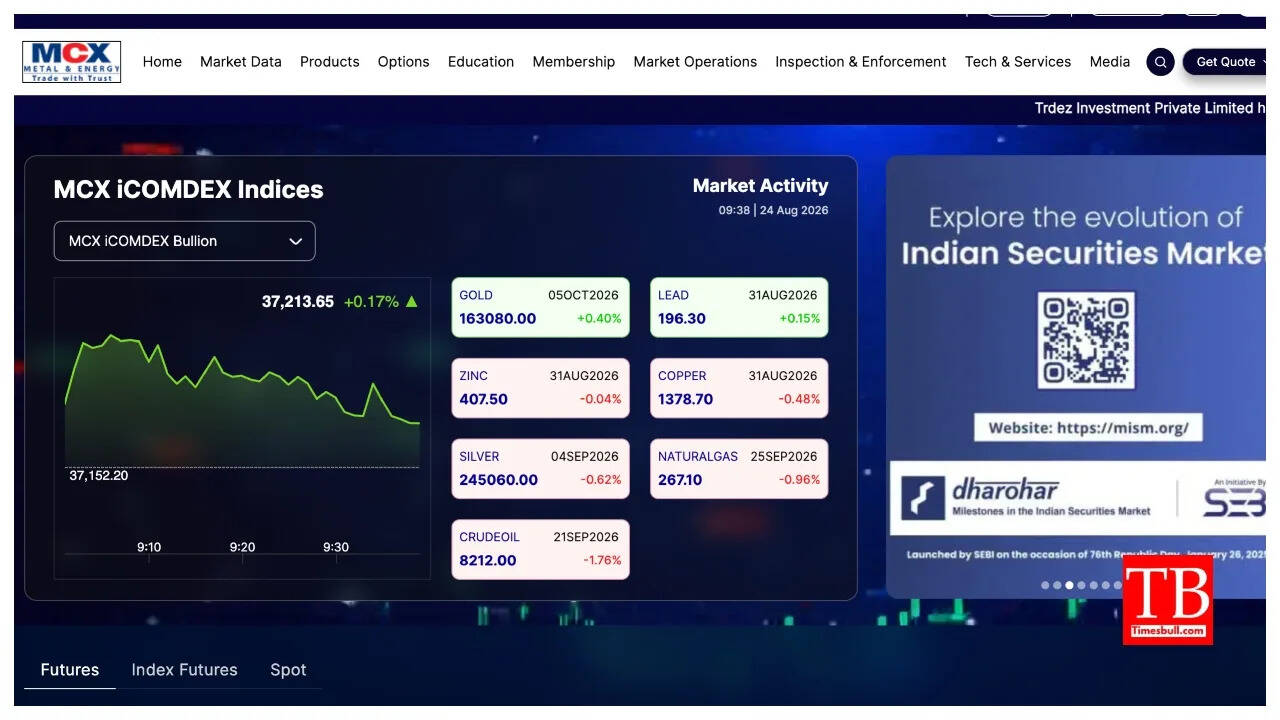Select the highlighted carousel dot indicator
Image resolution: width=1280 pixels, height=720 pixels.
pos(1069,585)
